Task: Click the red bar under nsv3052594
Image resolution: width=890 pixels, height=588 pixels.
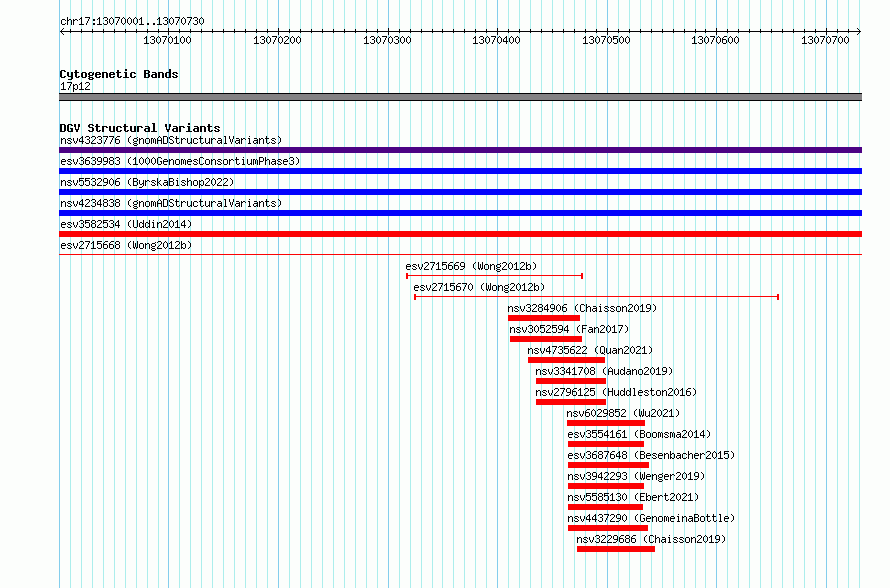Action: [545, 339]
